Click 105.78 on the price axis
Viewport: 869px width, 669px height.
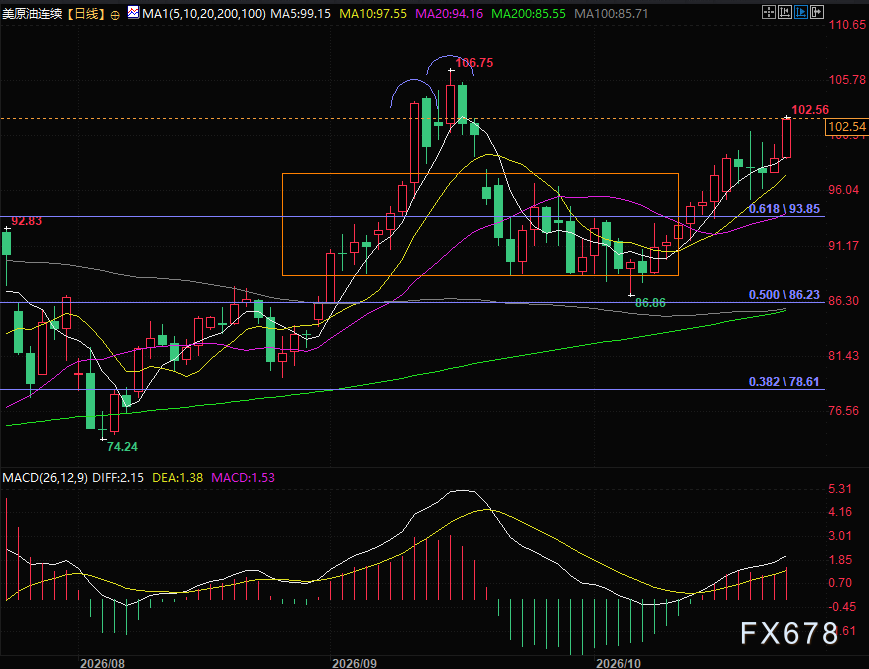(847, 80)
